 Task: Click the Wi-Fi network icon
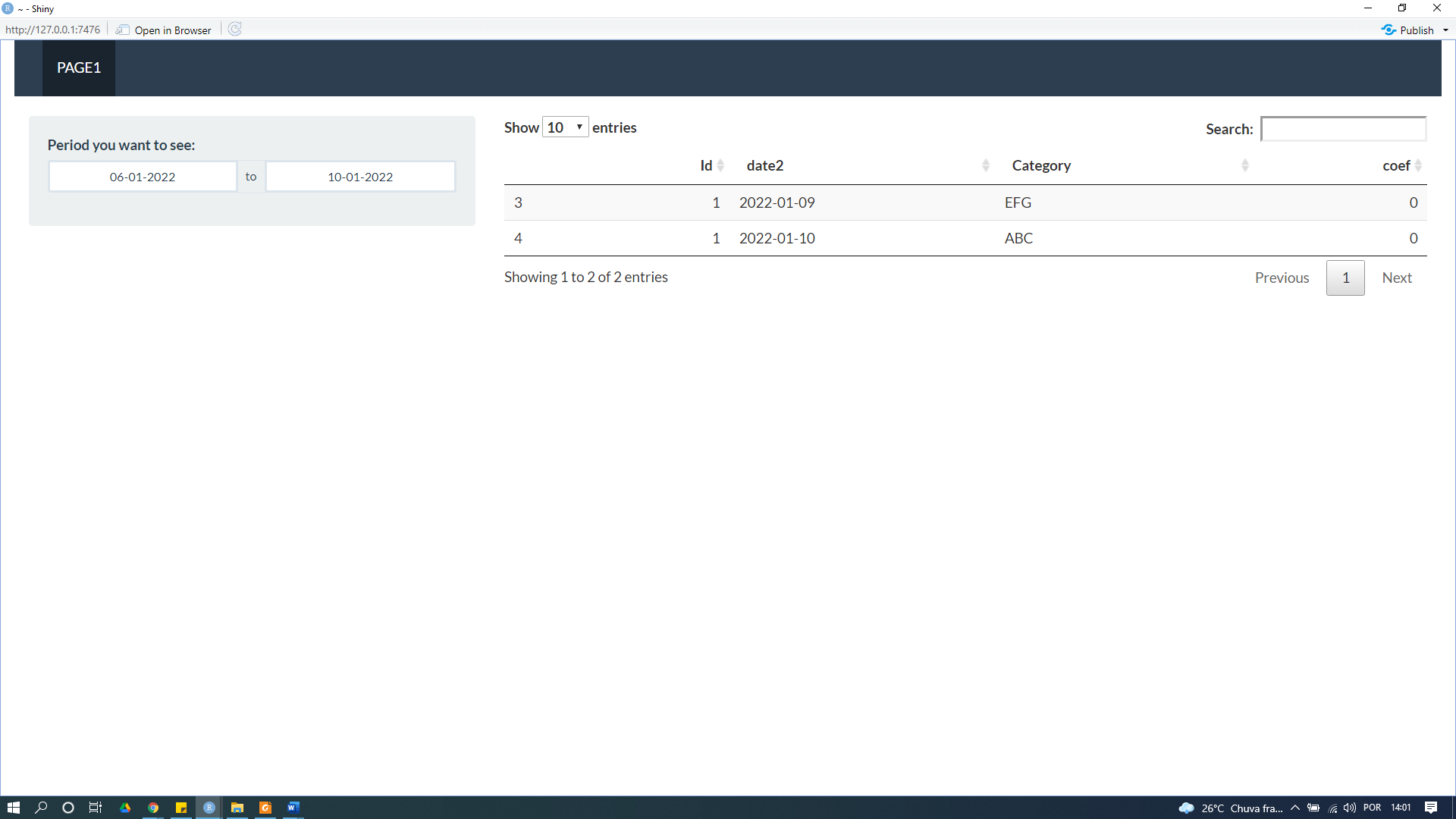pyautogui.click(x=1332, y=808)
